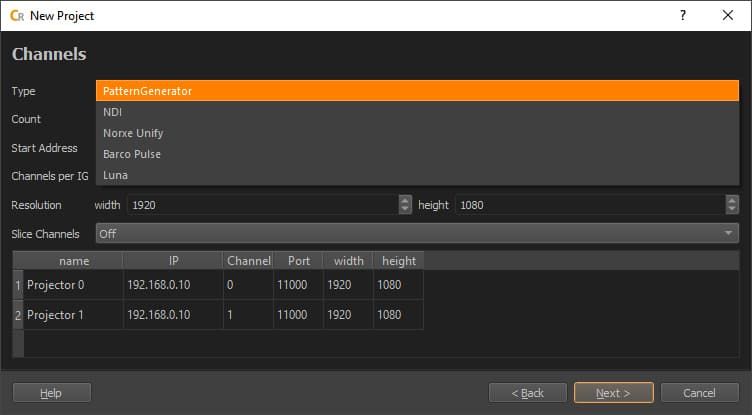Image resolution: width=752 pixels, height=415 pixels.
Task: Go back with the Back button
Action: (527, 393)
